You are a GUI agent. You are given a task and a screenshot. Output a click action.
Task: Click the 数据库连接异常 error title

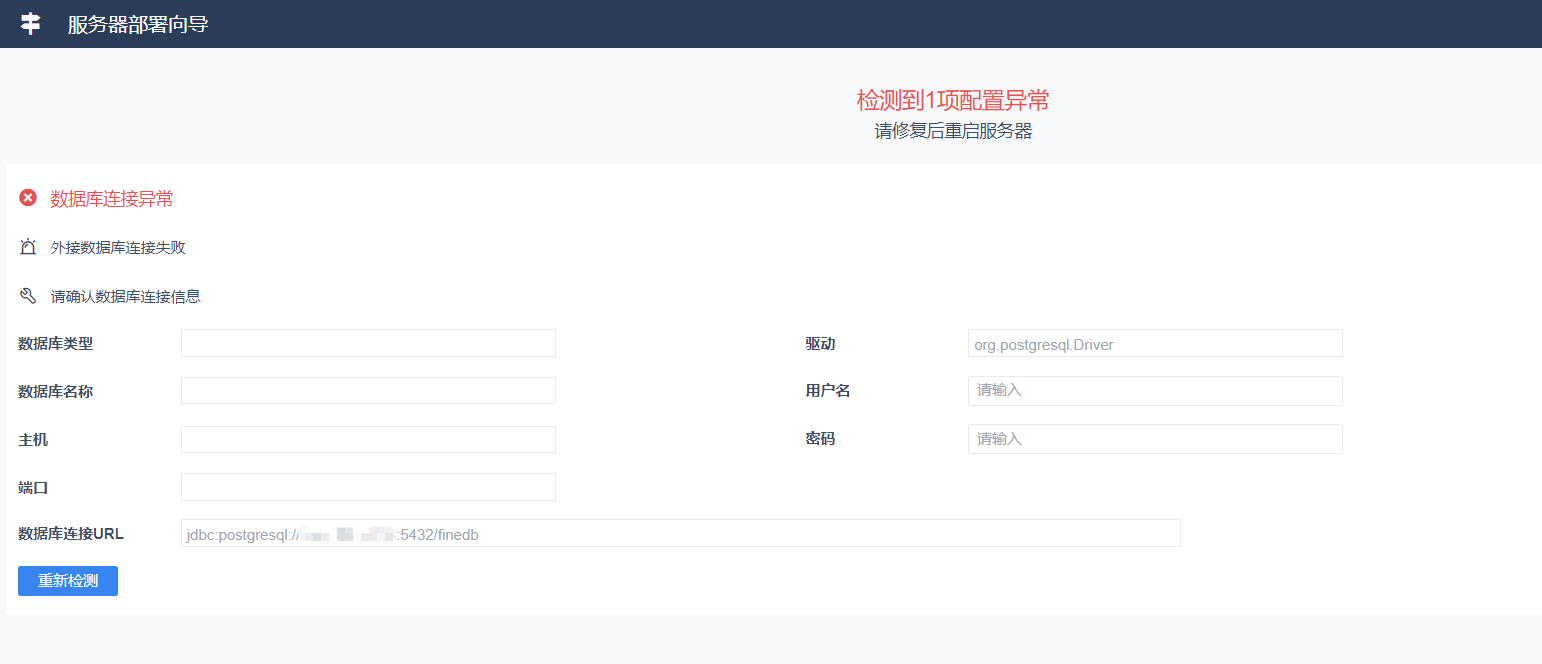click(112, 199)
